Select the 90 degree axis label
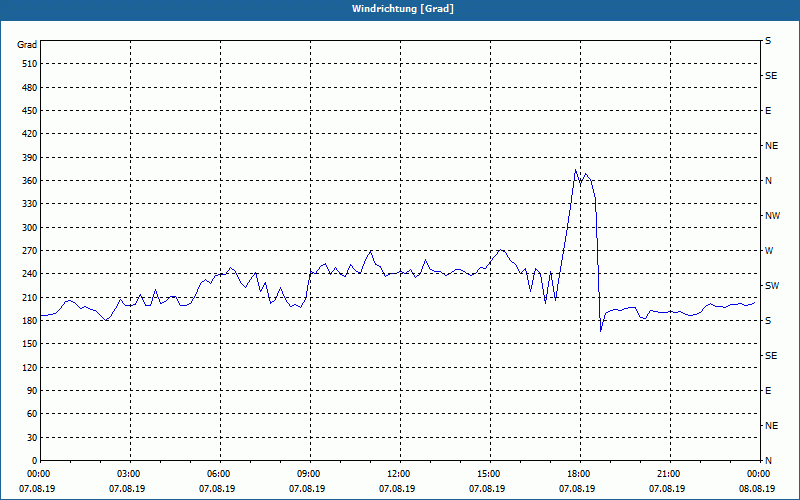The width and height of the screenshot is (800, 500). click(x=32, y=391)
